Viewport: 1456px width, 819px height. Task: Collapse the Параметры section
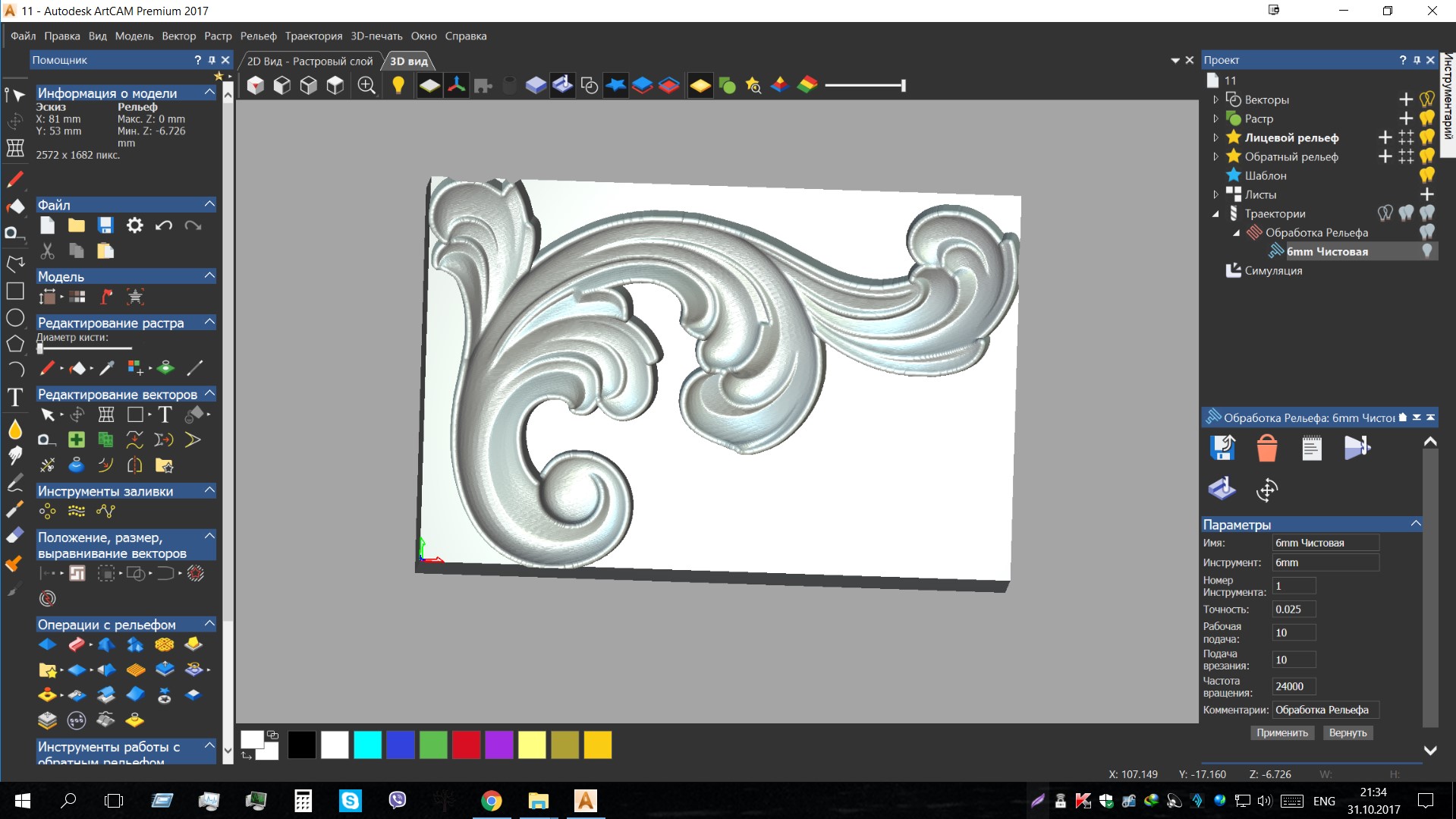point(1416,524)
